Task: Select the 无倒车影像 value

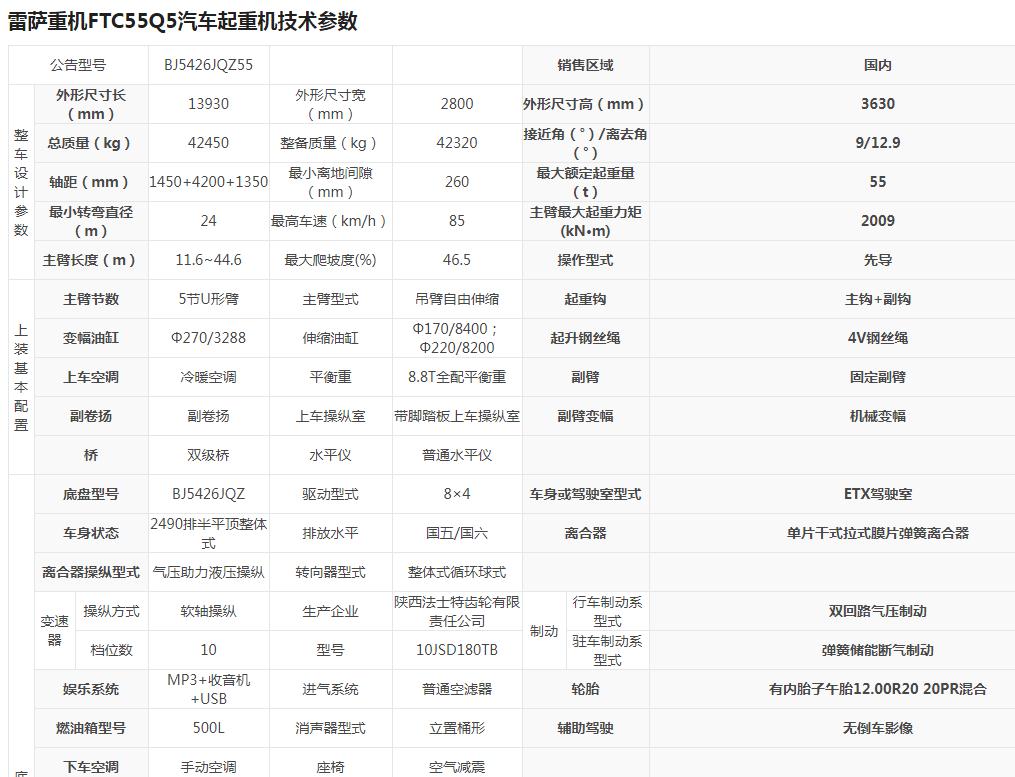Action: coord(878,728)
